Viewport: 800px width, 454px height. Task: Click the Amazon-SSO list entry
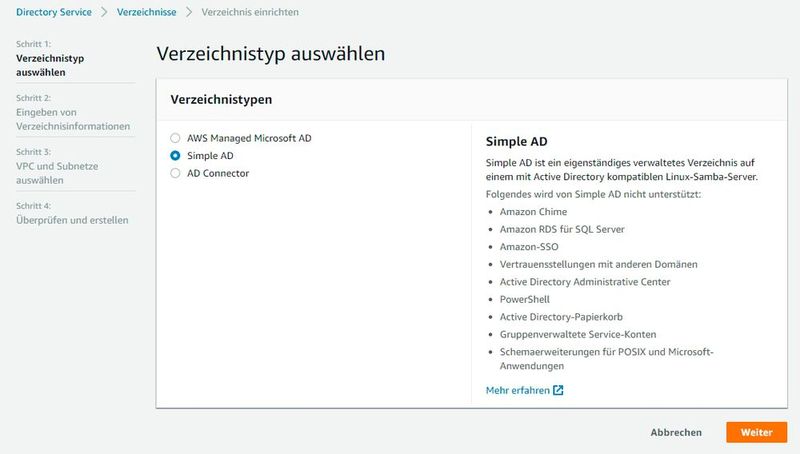click(529, 247)
